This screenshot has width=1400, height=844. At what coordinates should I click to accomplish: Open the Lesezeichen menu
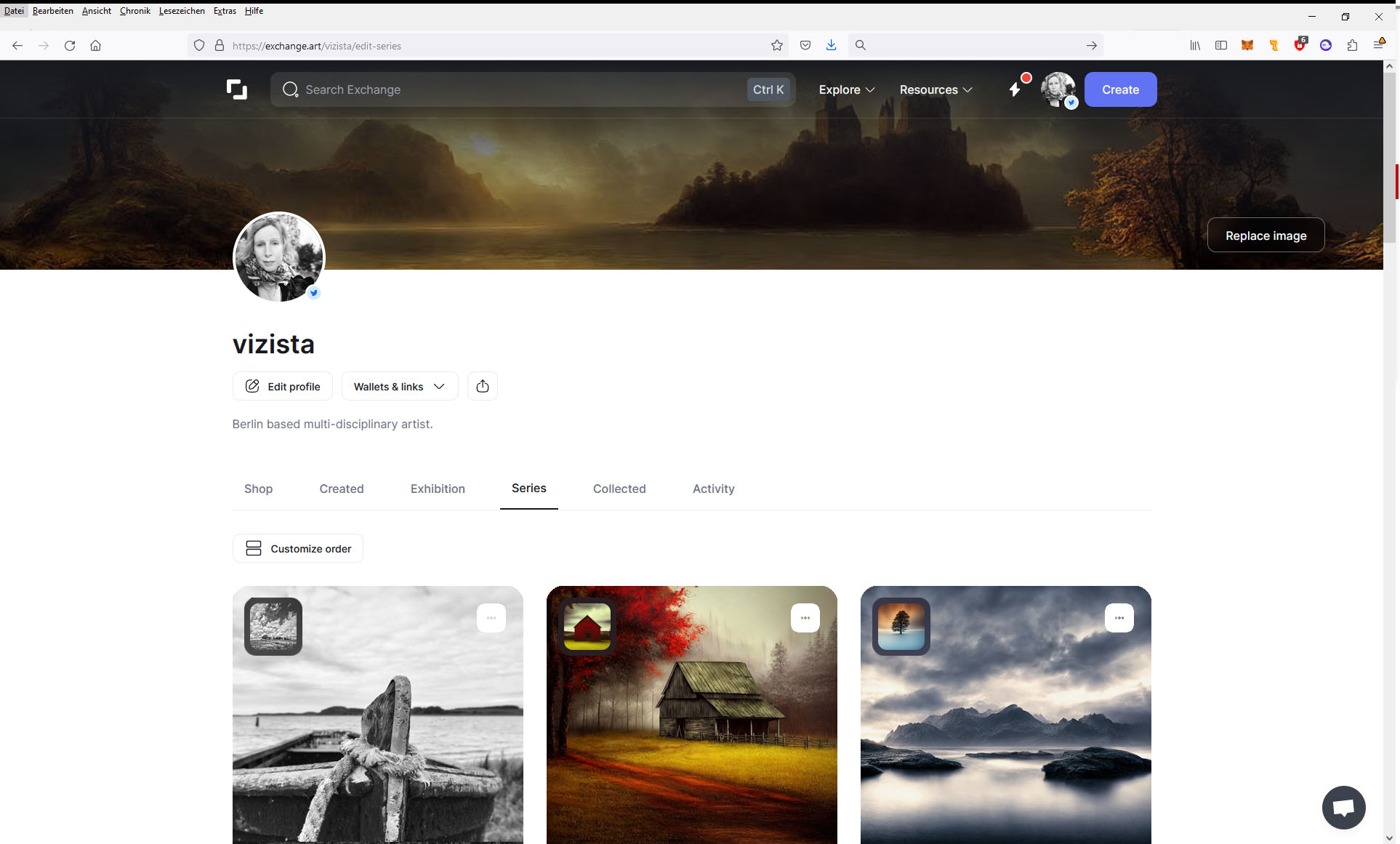pos(182,11)
